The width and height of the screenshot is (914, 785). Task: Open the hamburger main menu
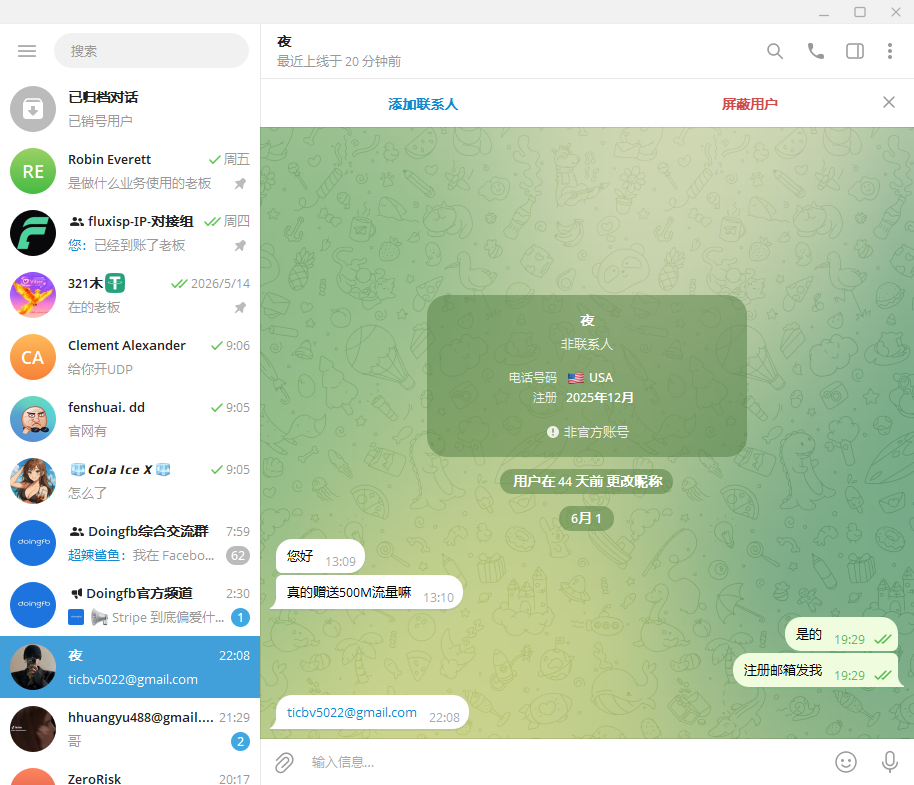tap(27, 51)
